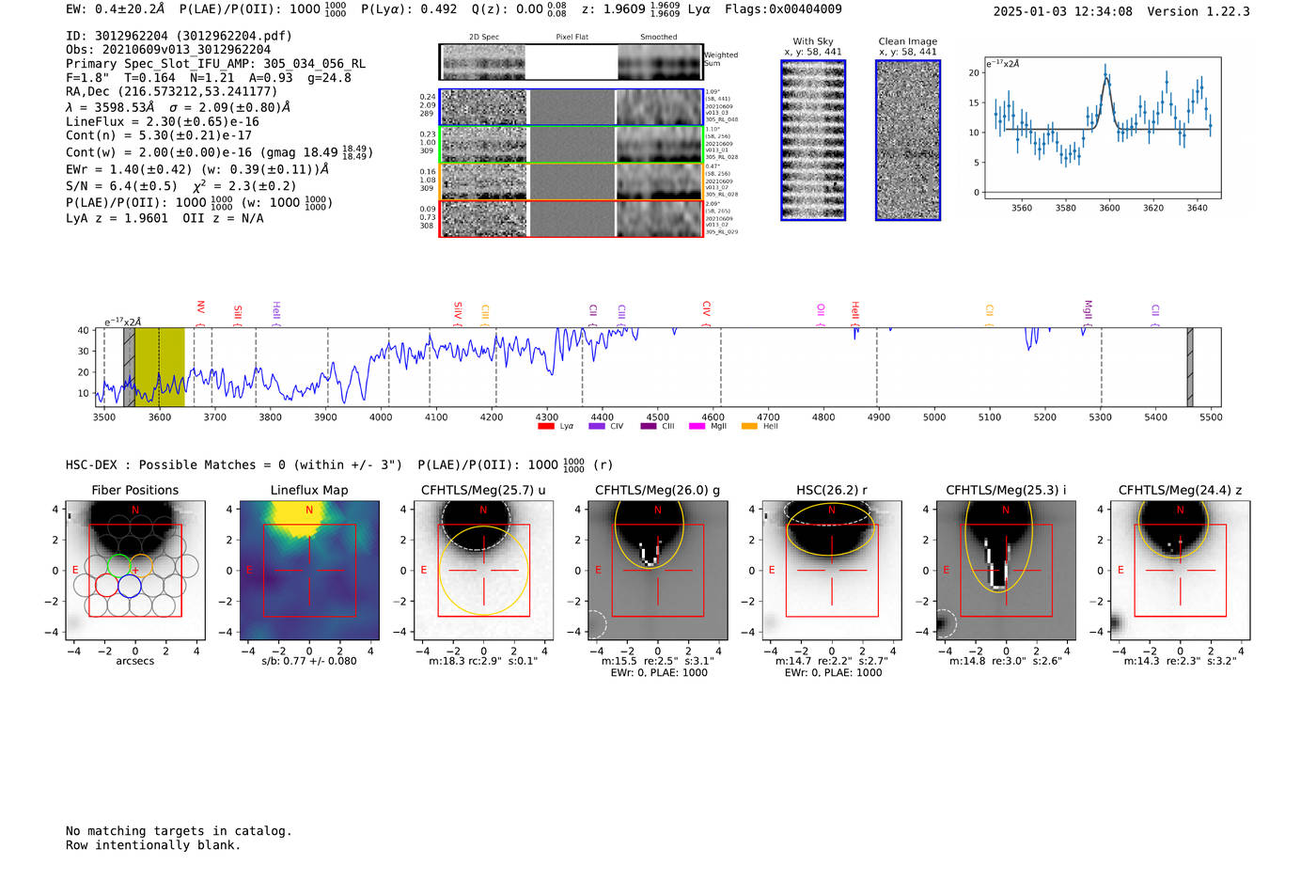The image size is (1316, 896).
Task: Click the 'Row intentionally blank.' text
Action: [153, 845]
